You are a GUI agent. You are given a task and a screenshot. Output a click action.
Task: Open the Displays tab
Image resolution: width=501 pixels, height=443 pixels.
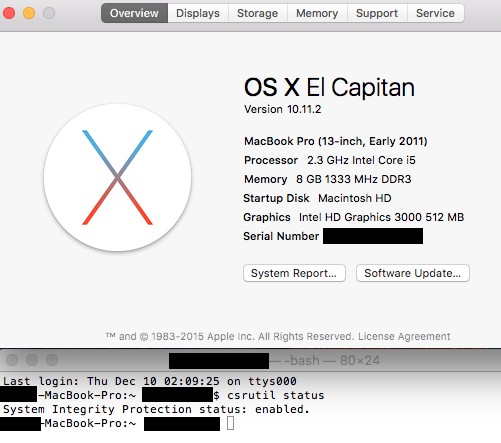point(198,13)
